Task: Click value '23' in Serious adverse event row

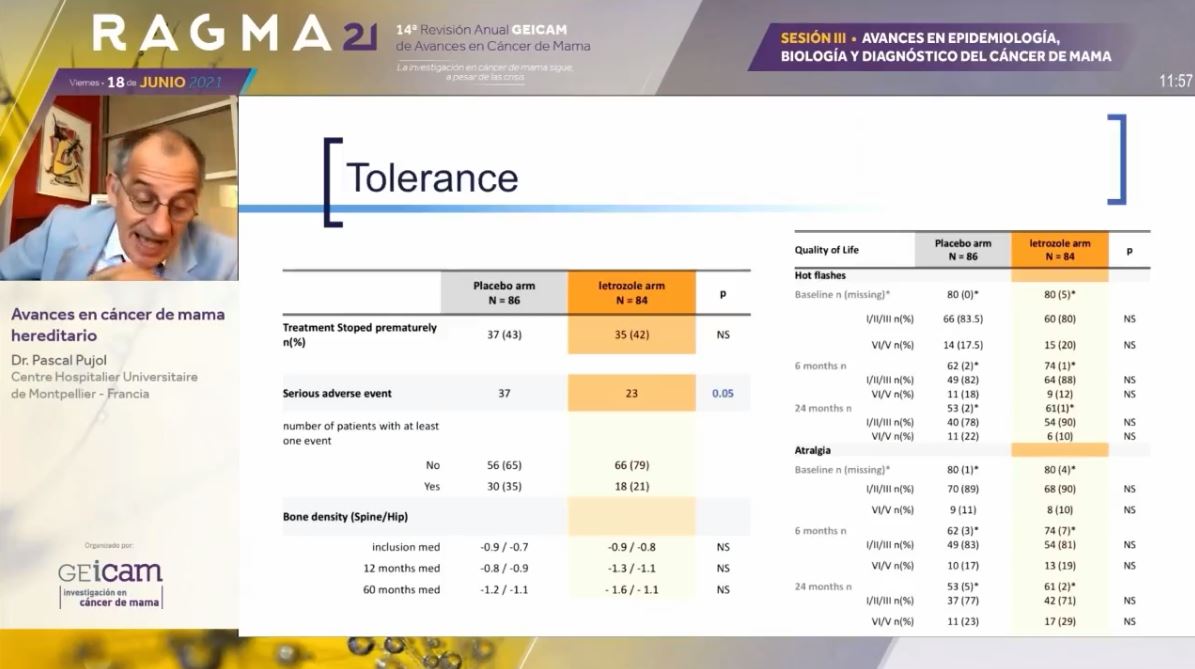Action: [x=631, y=393]
